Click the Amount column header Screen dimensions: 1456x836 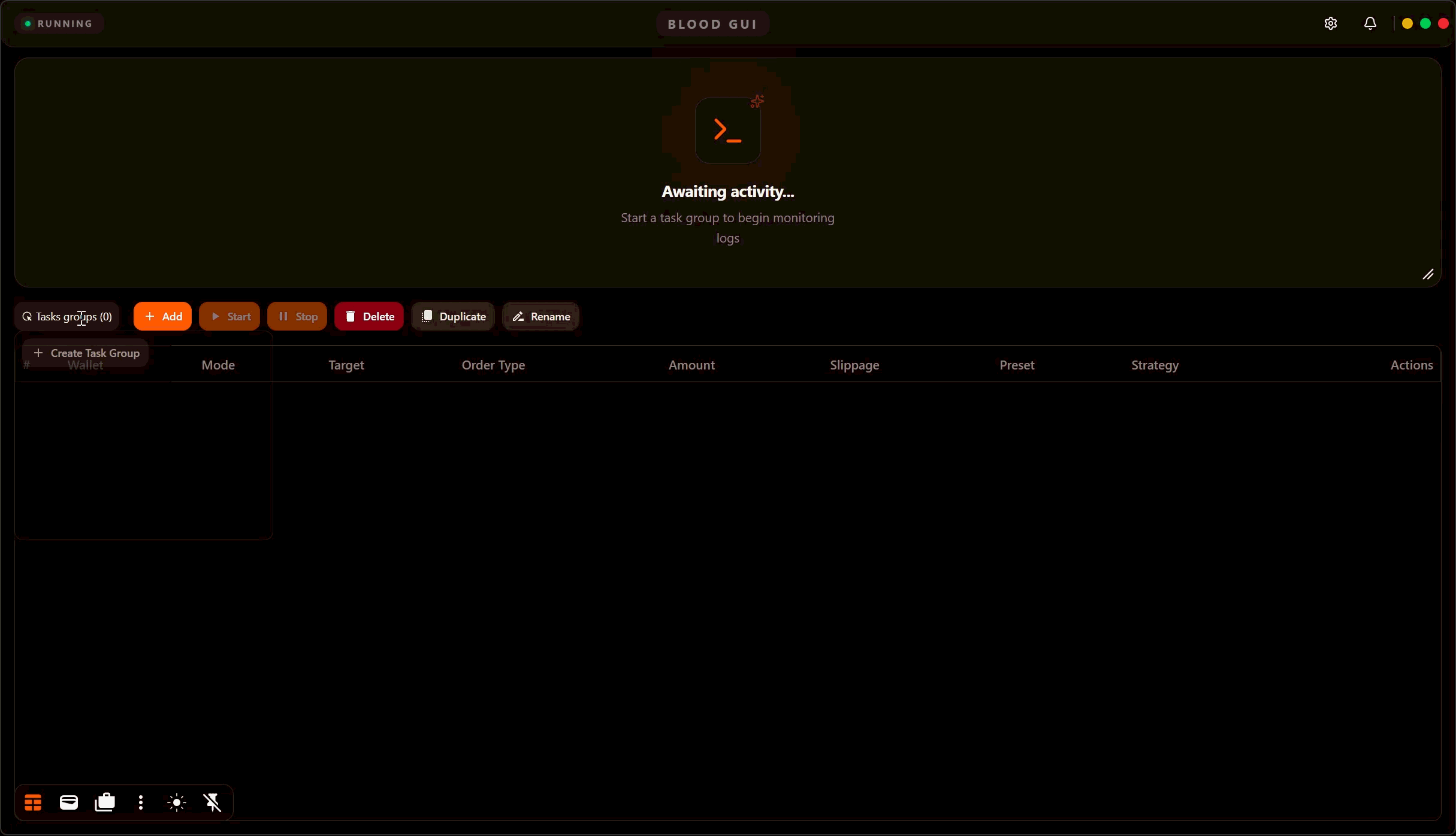[691, 365]
